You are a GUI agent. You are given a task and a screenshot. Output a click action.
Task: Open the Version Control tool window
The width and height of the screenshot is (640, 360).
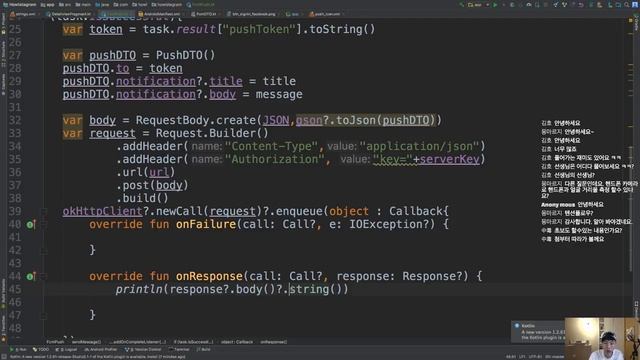[x=143, y=350]
